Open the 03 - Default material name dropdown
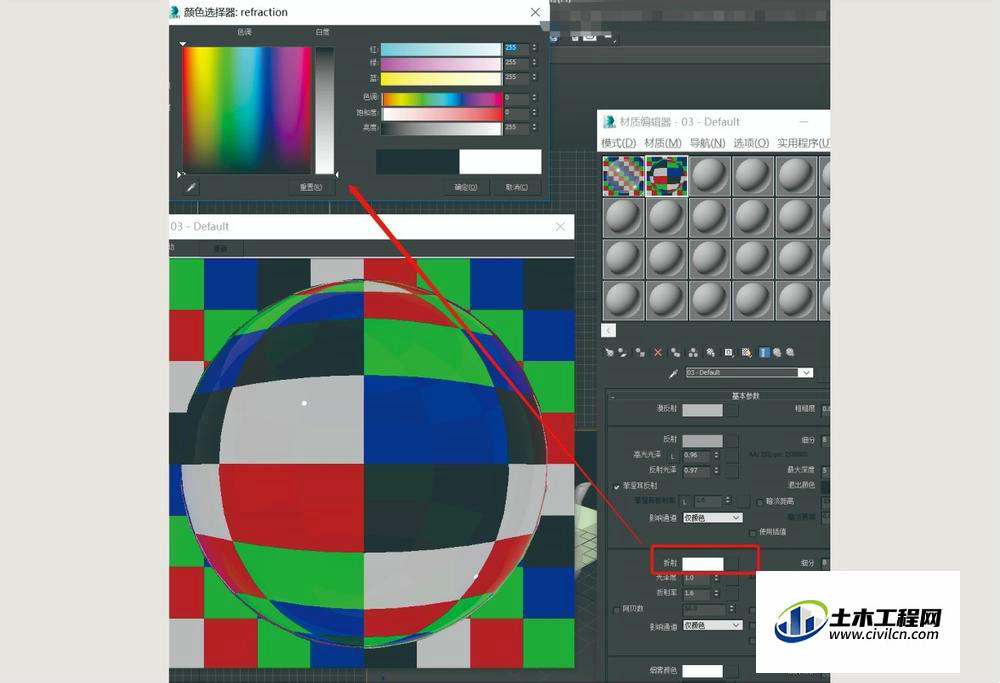The image size is (1000, 683). [806, 372]
